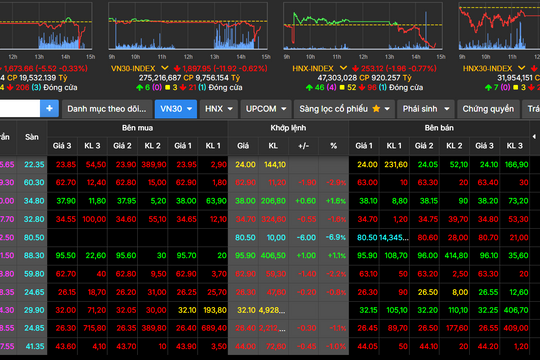Click the matched volume 4,928... cell
This screenshot has height=360, width=540.
pyautogui.click(x=272, y=310)
